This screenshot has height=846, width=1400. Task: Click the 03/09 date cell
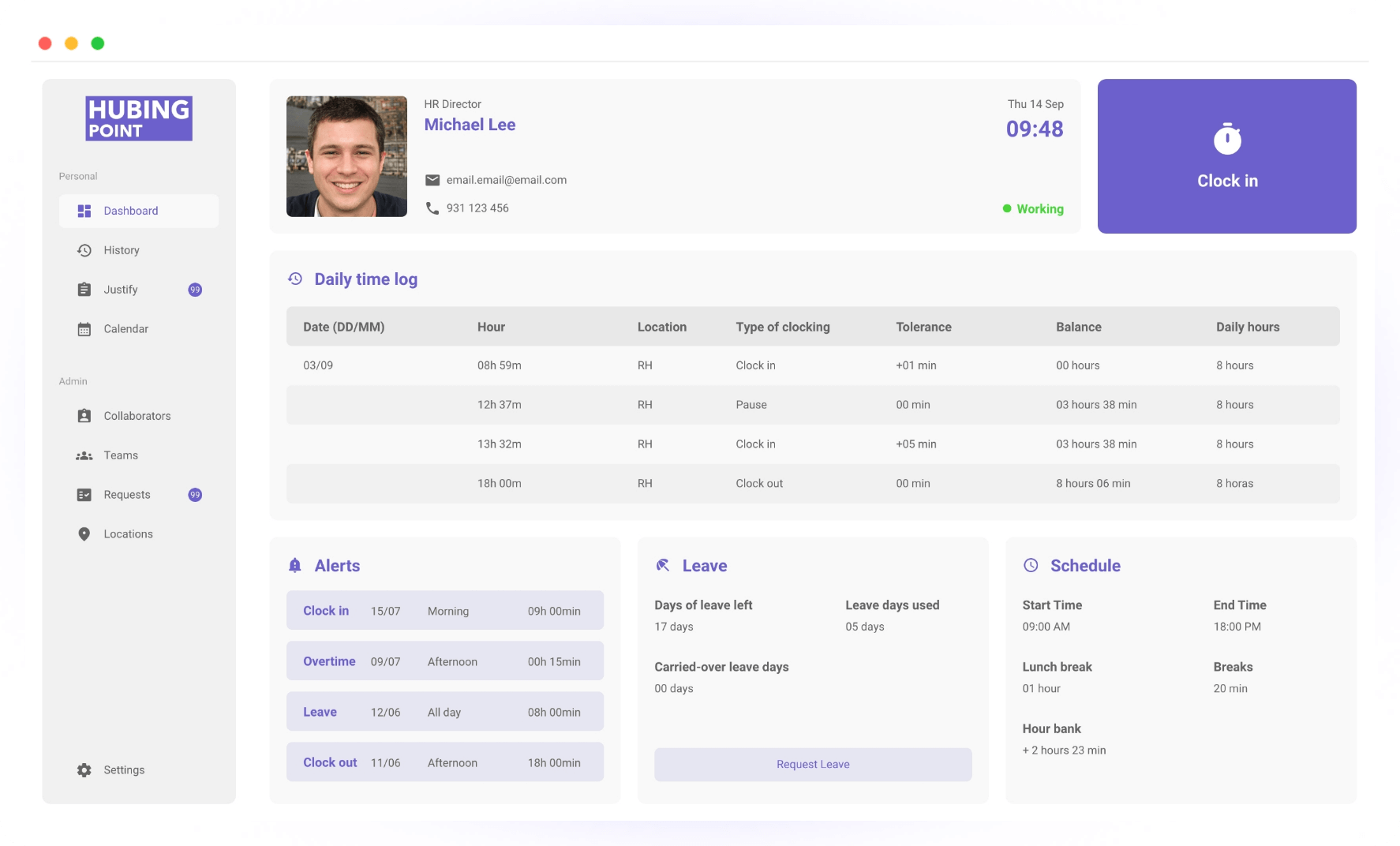pos(318,365)
